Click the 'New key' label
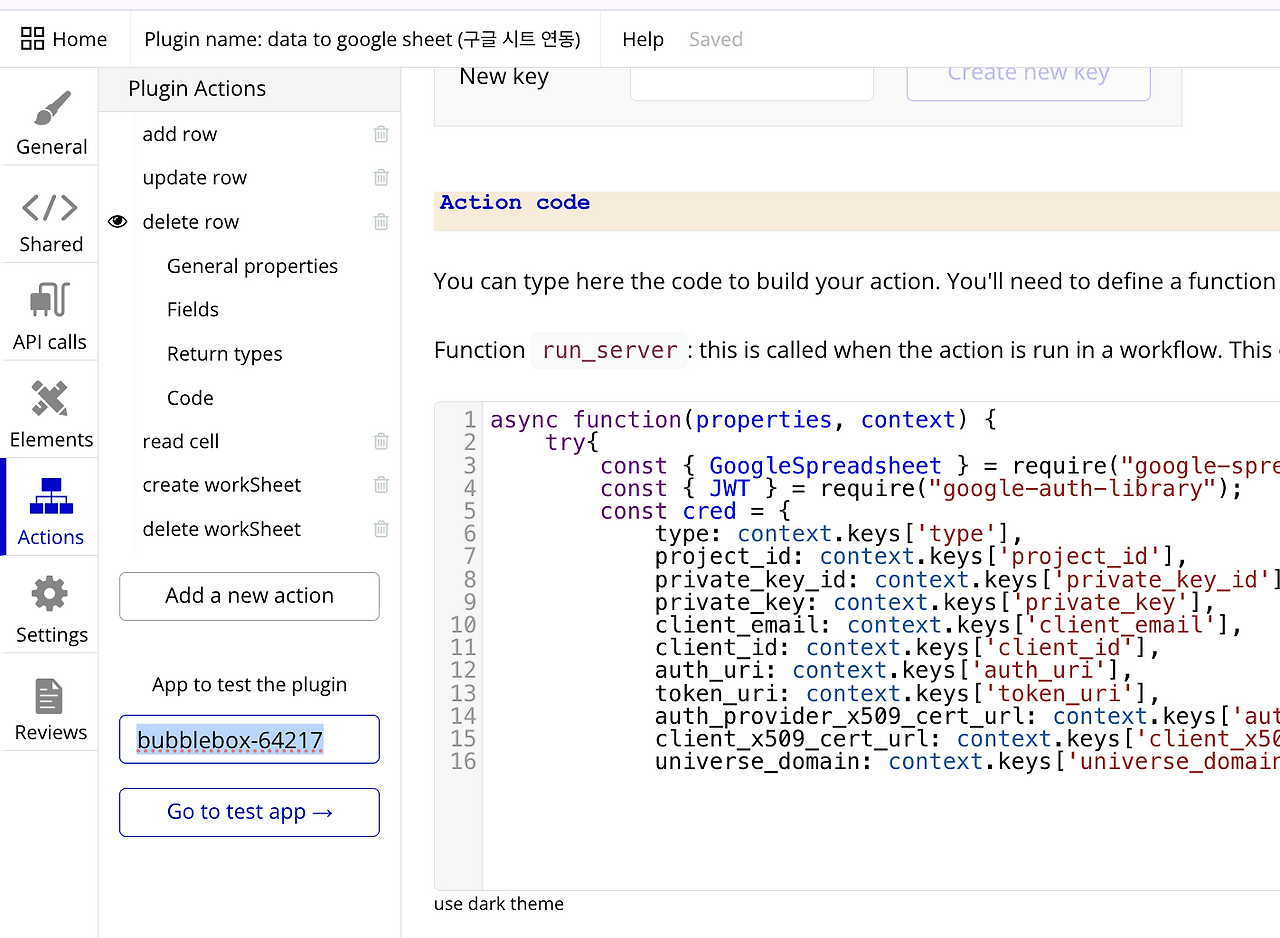Viewport: 1280px width, 938px height. point(504,77)
